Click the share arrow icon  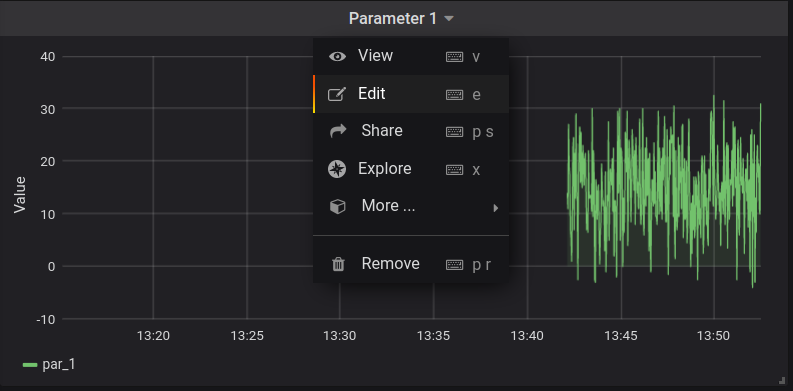pyautogui.click(x=338, y=131)
